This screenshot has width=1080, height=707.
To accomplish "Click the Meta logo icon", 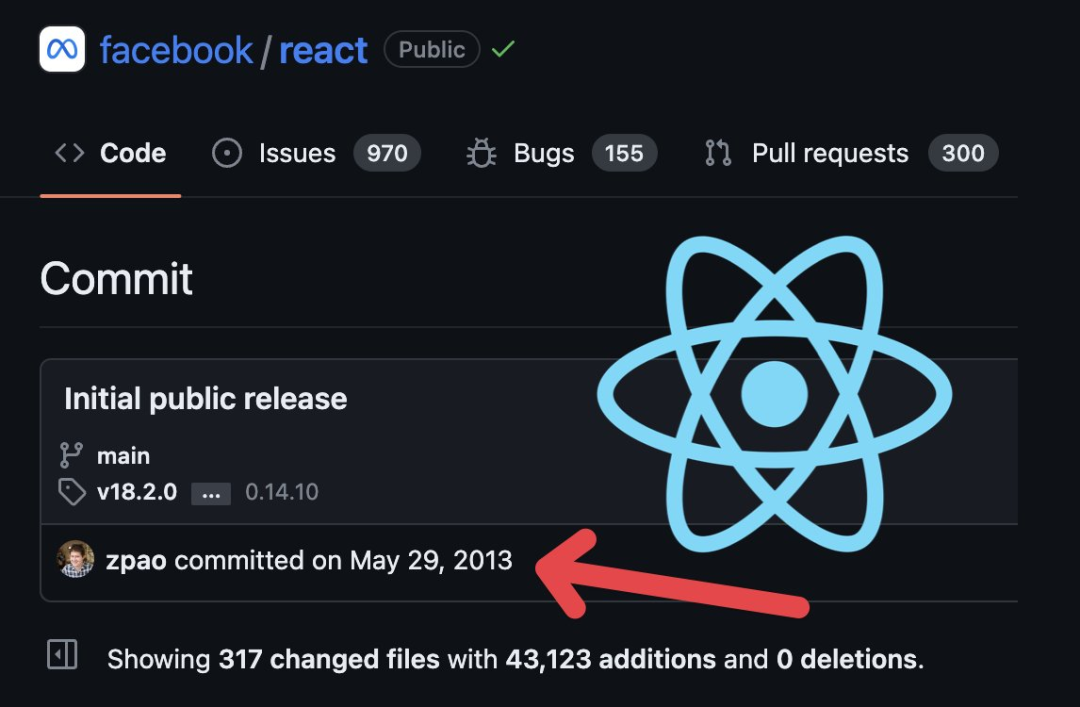I will 62,49.
